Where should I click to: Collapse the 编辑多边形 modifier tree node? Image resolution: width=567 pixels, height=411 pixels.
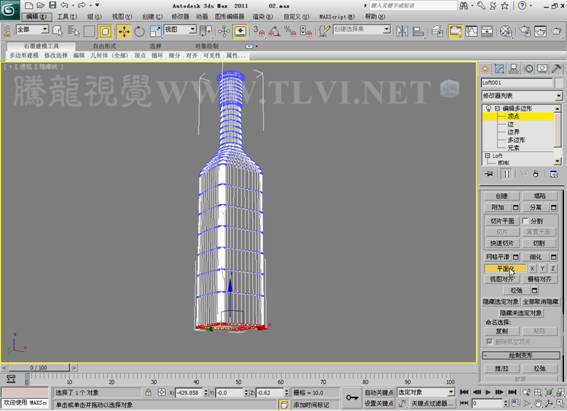[497, 108]
